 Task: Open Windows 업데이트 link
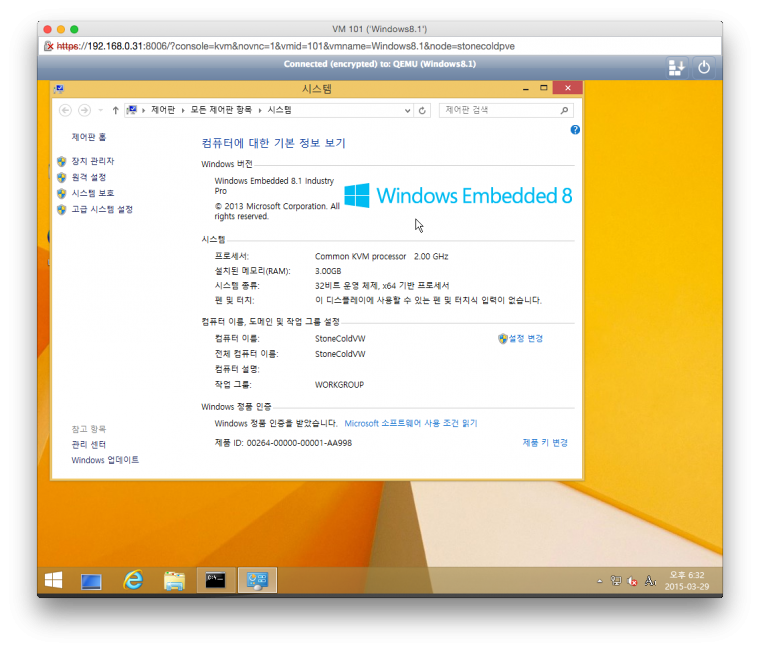click(105, 460)
